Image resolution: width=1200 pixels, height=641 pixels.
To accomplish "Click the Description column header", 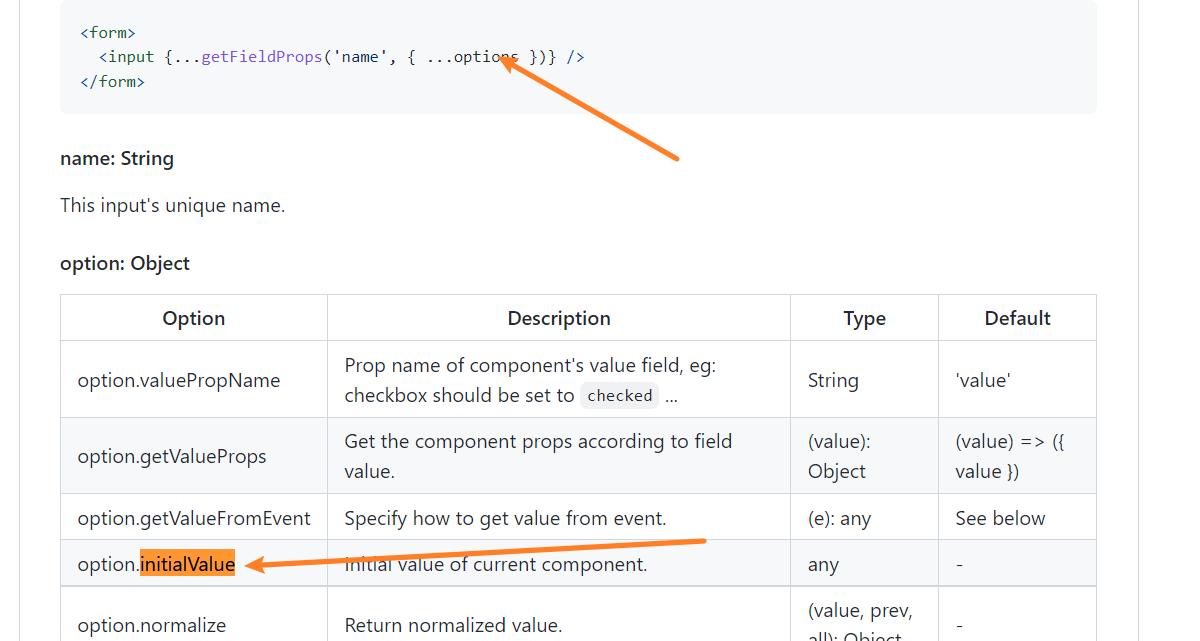I will [x=559, y=318].
